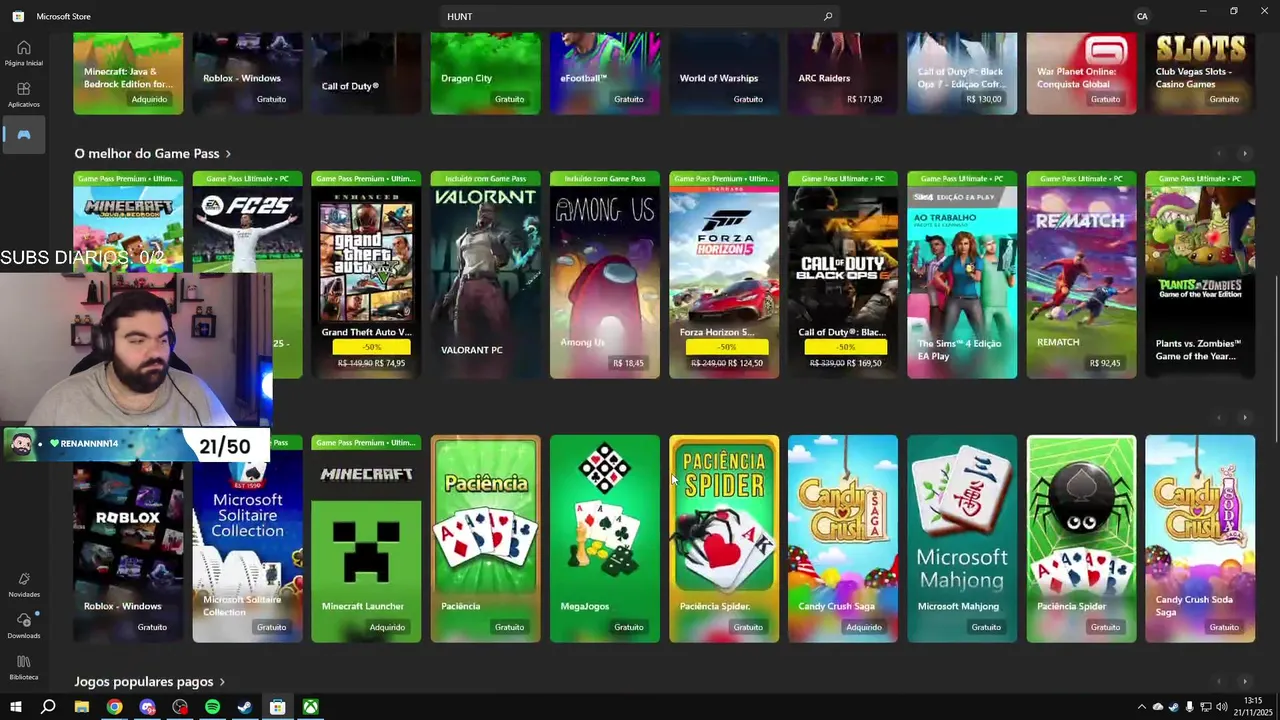Open the Minecraft Launcher card

(366, 538)
